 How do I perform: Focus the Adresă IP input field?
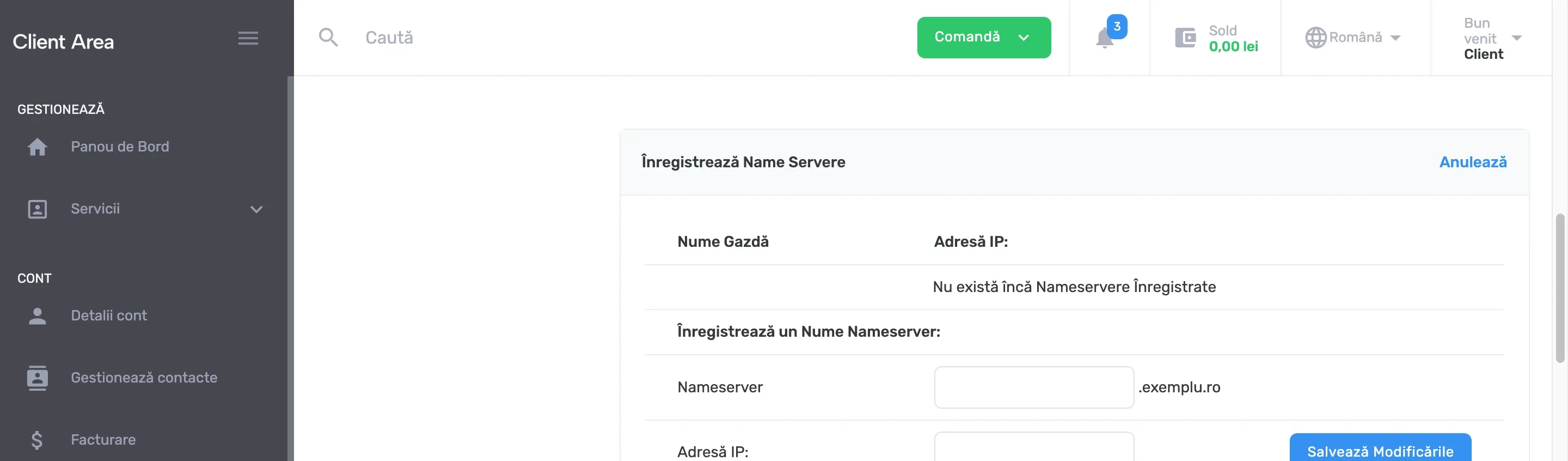[1033, 446]
